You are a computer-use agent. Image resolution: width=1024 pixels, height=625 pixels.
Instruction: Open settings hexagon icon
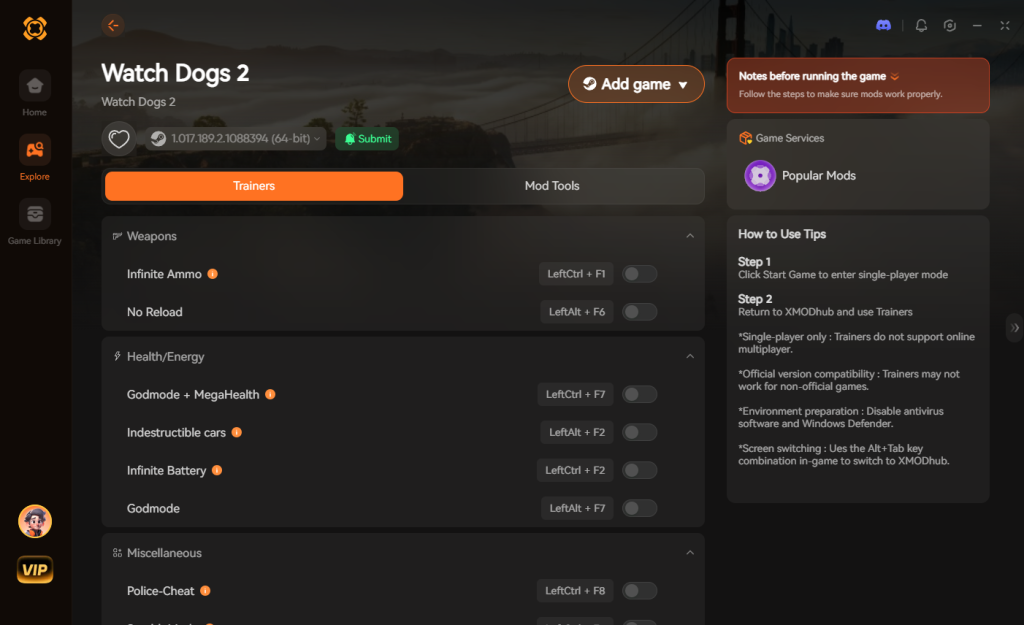click(x=950, y=25)
